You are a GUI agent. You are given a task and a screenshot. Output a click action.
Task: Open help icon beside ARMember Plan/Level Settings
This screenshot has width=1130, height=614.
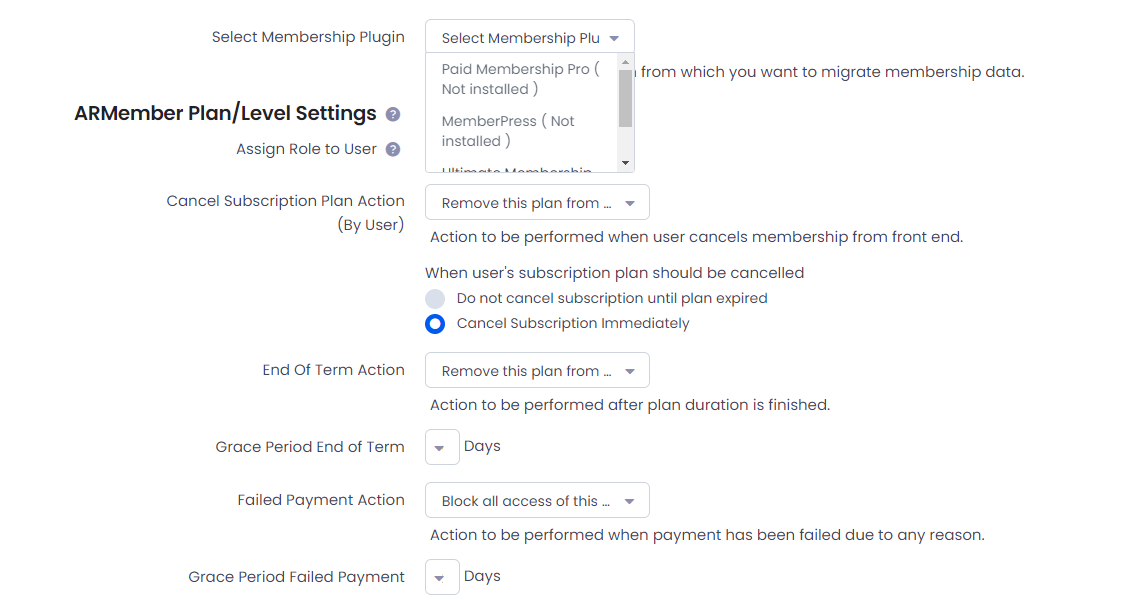pyautogui.click(x=393, y=114)
